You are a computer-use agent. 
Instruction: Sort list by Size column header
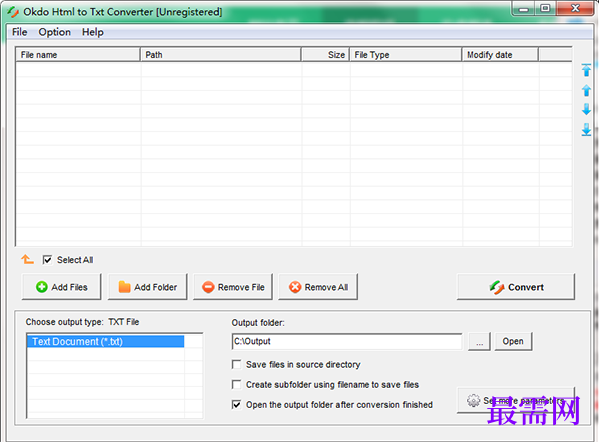(x=325, y=55)
